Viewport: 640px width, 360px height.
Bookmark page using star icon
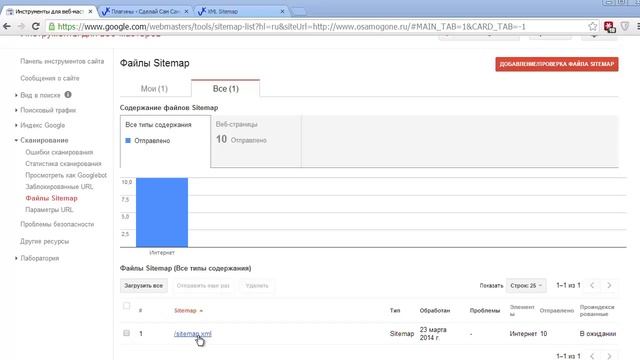[x=593, y=27]
